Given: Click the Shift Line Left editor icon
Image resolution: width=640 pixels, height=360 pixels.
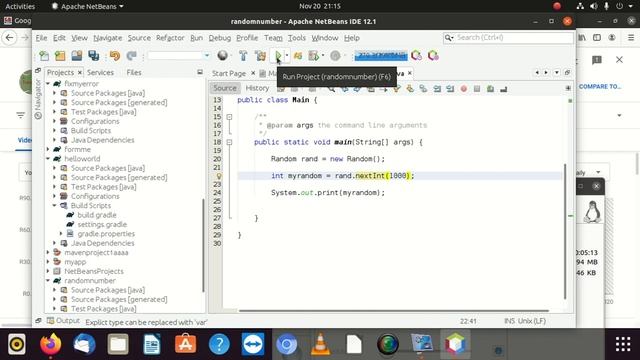Looking at the screenshot, I should point(437,89).
